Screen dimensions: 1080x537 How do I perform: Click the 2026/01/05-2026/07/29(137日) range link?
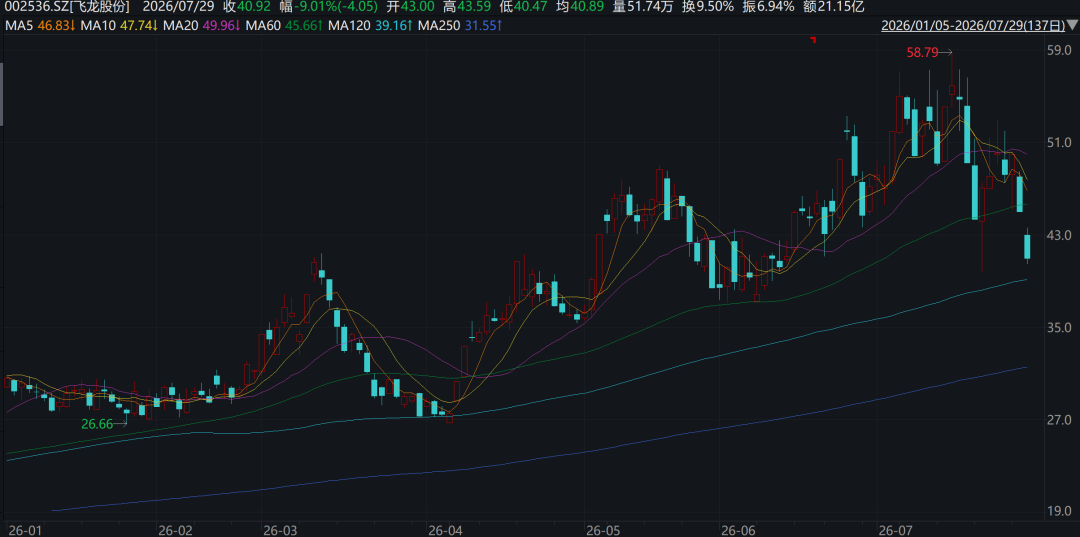click(973, 26)
